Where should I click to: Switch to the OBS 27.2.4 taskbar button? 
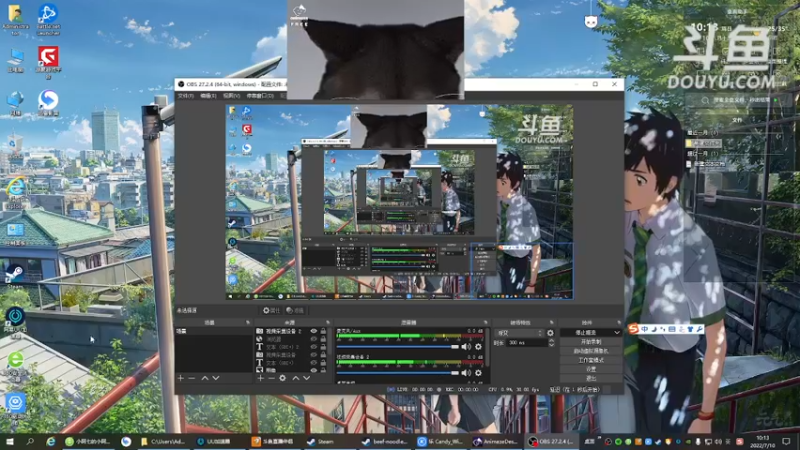tap(551, 441)
